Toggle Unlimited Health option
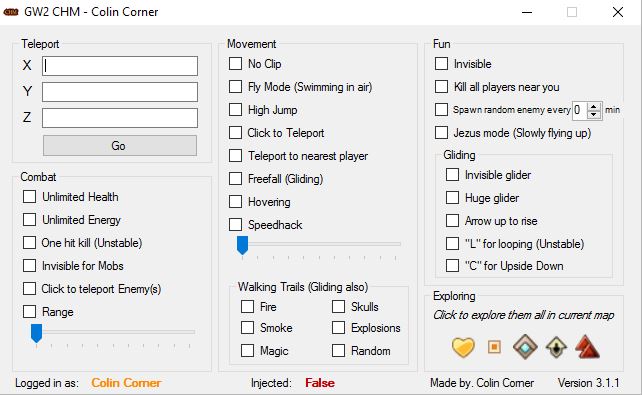This screenshot has height=395, width=642. coord(29,196)
